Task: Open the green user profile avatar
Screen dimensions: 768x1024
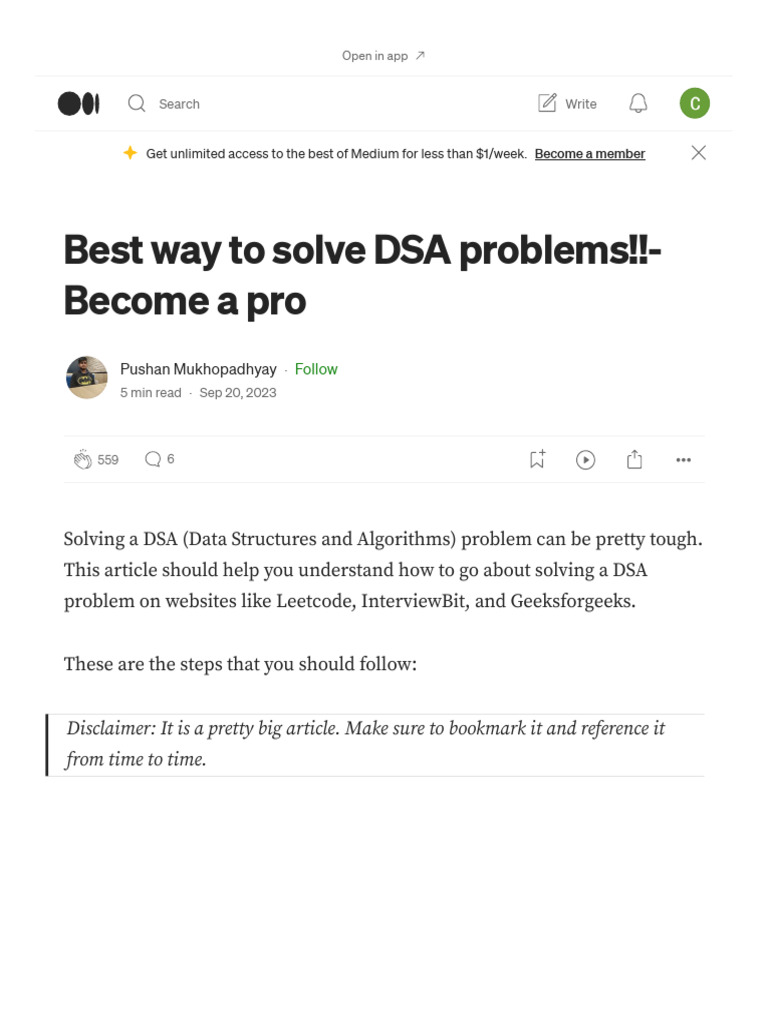Action: 694,103
